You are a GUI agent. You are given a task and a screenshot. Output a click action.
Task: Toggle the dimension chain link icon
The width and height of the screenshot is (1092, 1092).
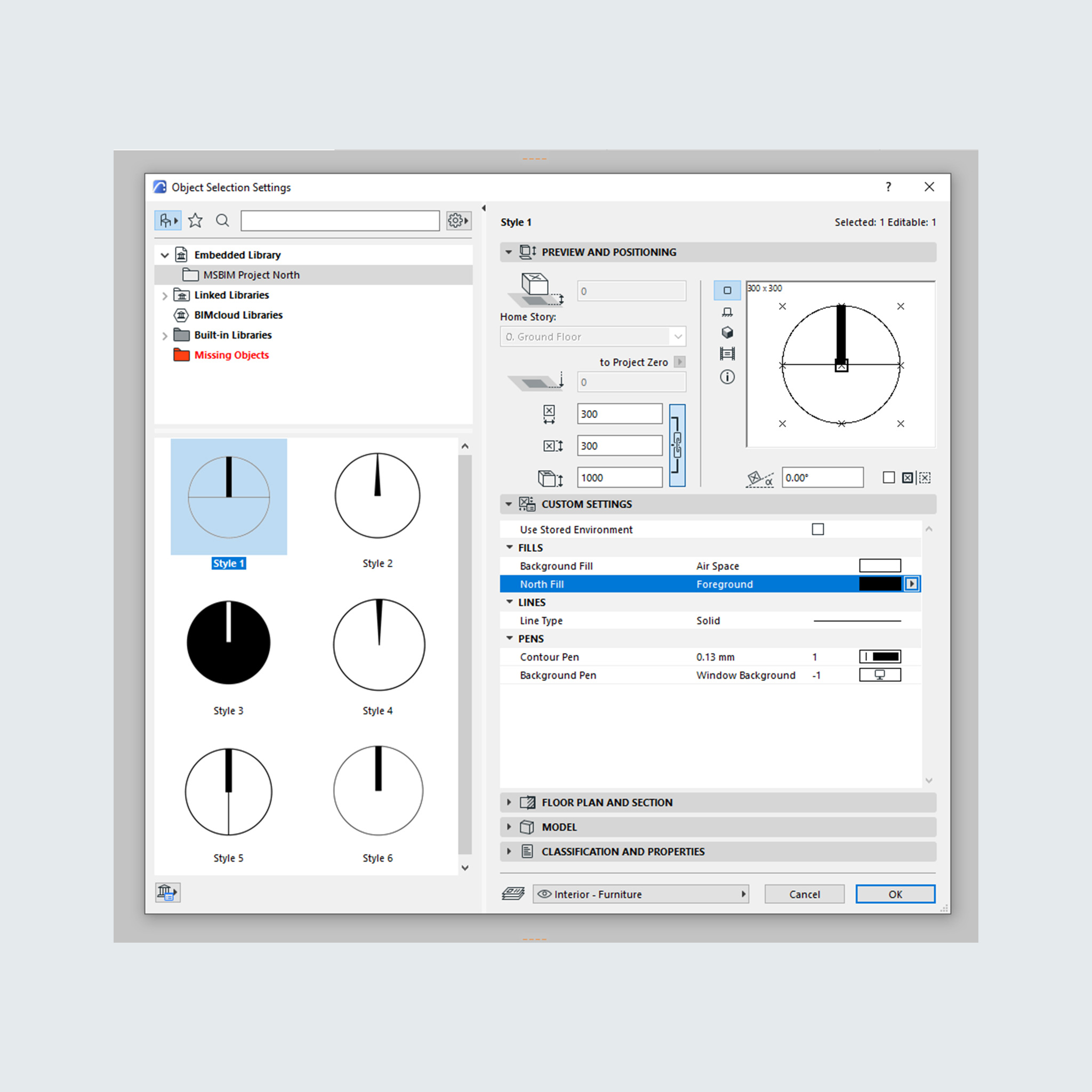pos(677,445)
